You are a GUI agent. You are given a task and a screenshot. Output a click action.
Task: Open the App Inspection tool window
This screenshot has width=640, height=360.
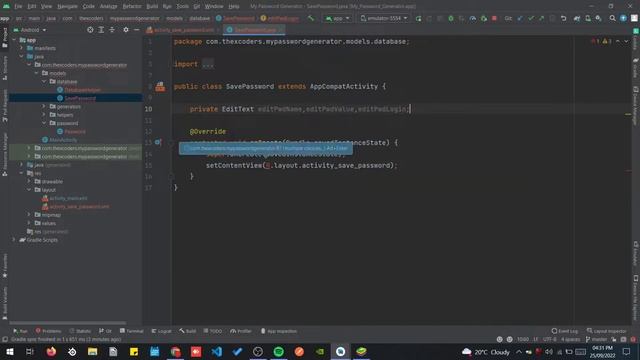[279, 331]
